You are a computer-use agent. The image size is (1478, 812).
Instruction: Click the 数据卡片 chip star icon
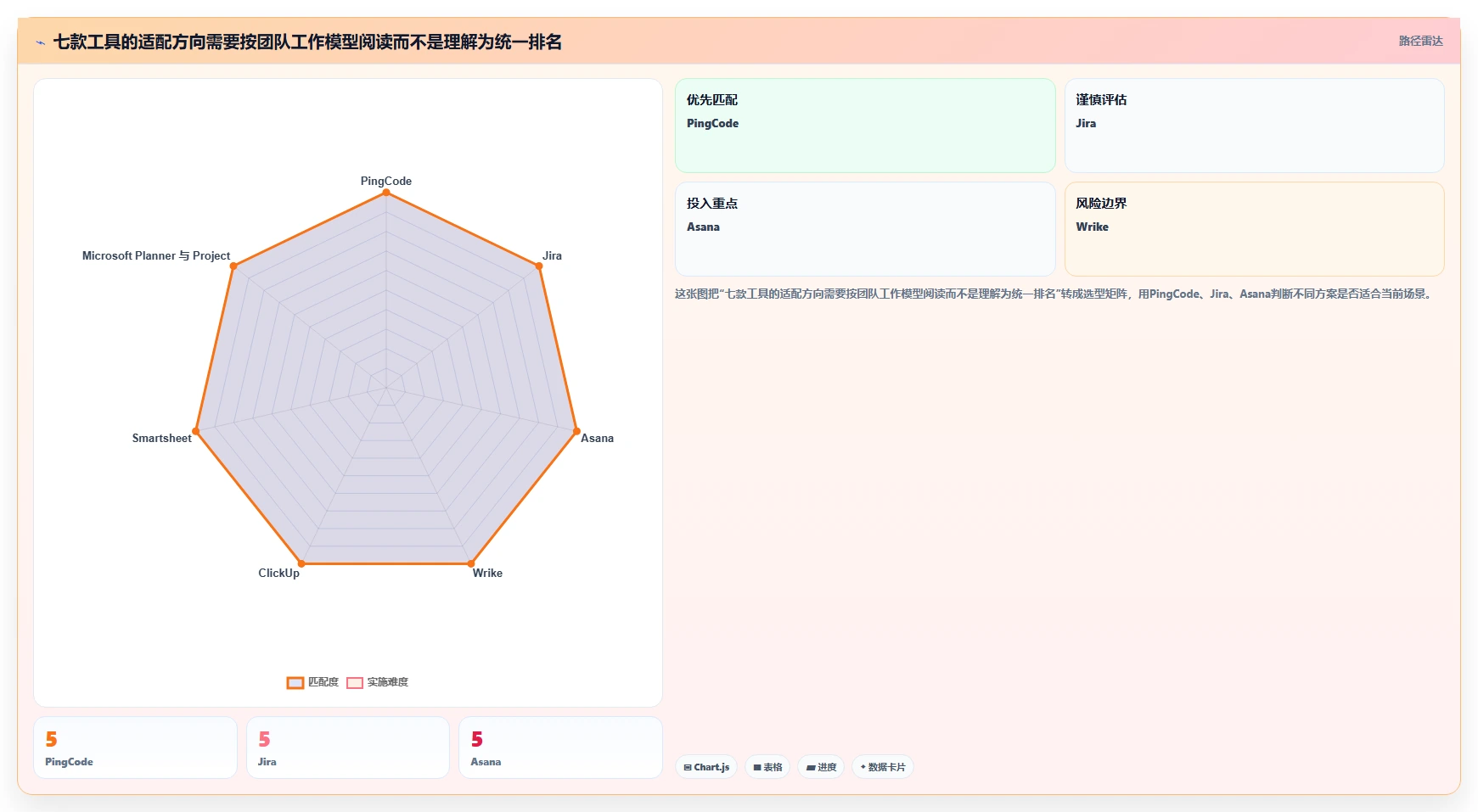click(x=863, y=767)
